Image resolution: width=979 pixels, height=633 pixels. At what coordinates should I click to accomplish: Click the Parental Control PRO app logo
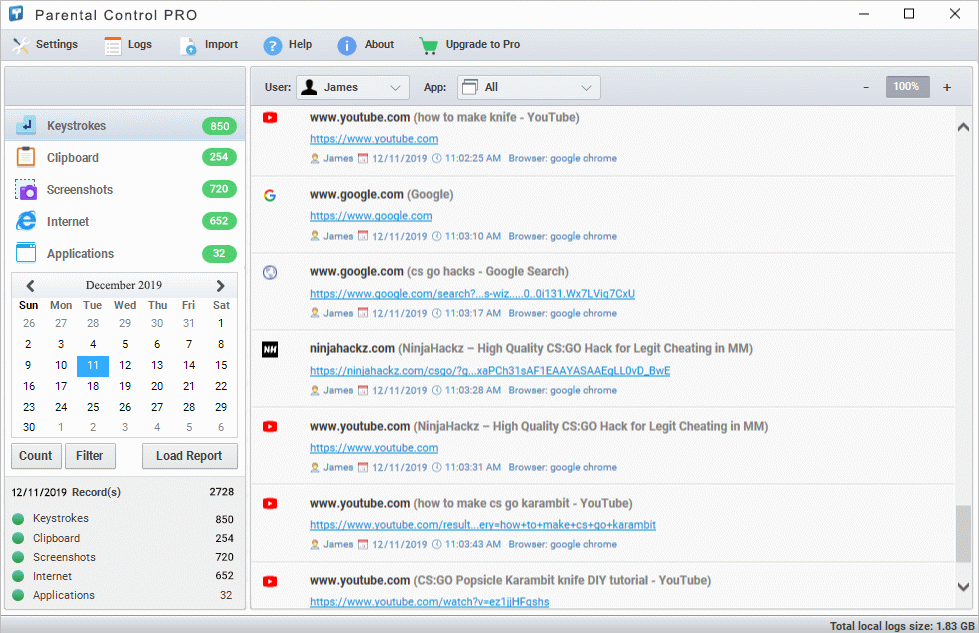click(x=16, y=13)
